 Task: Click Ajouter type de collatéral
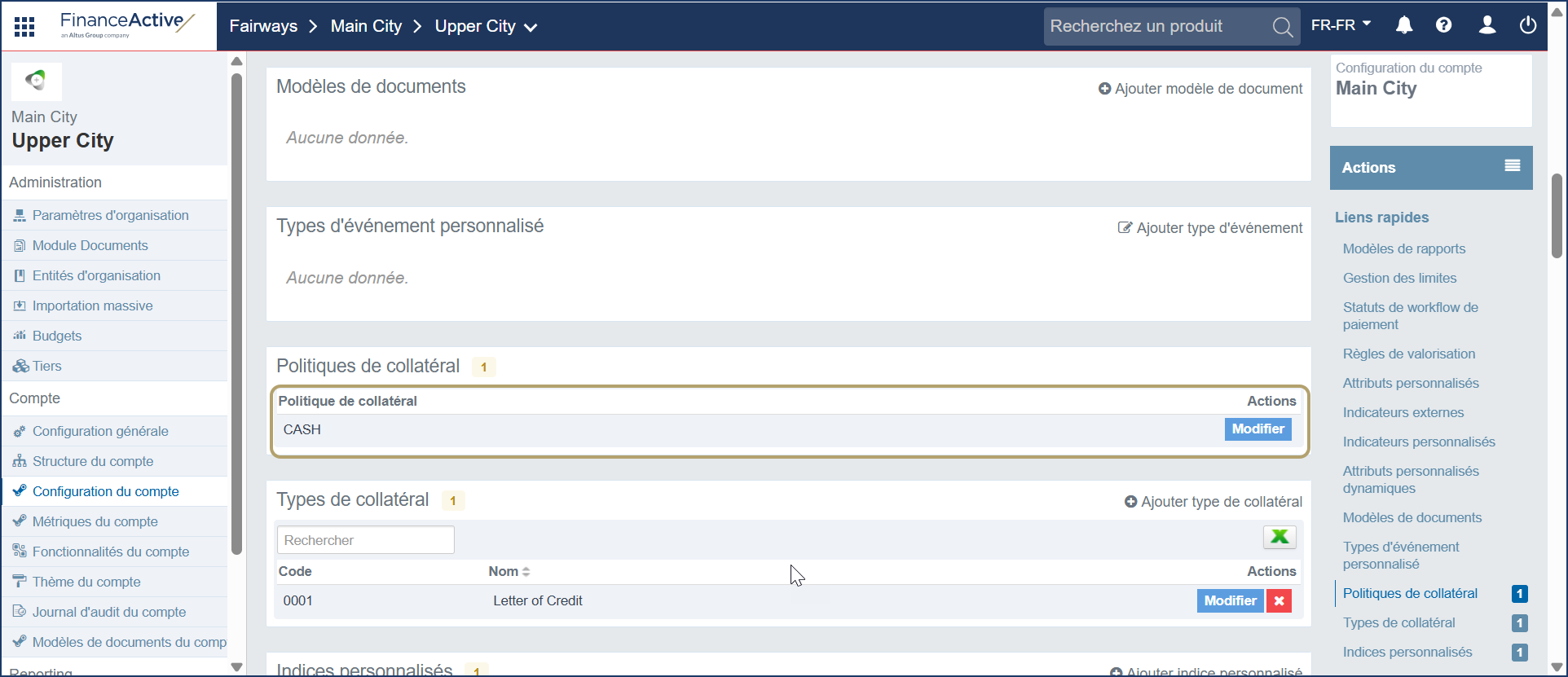[x=1213, y=502]
